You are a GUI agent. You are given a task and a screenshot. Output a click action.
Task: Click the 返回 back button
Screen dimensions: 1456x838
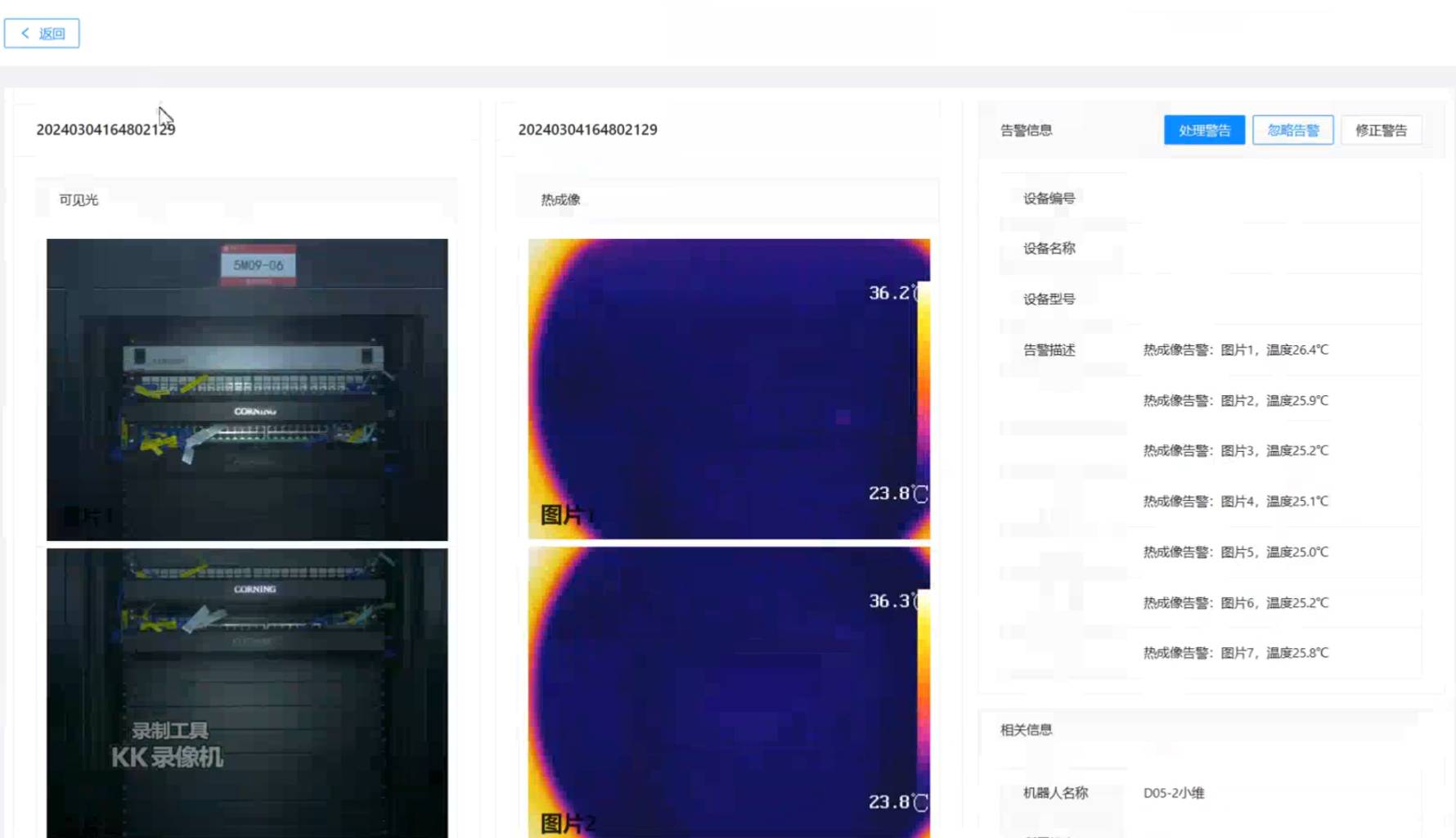pos(42,34)
